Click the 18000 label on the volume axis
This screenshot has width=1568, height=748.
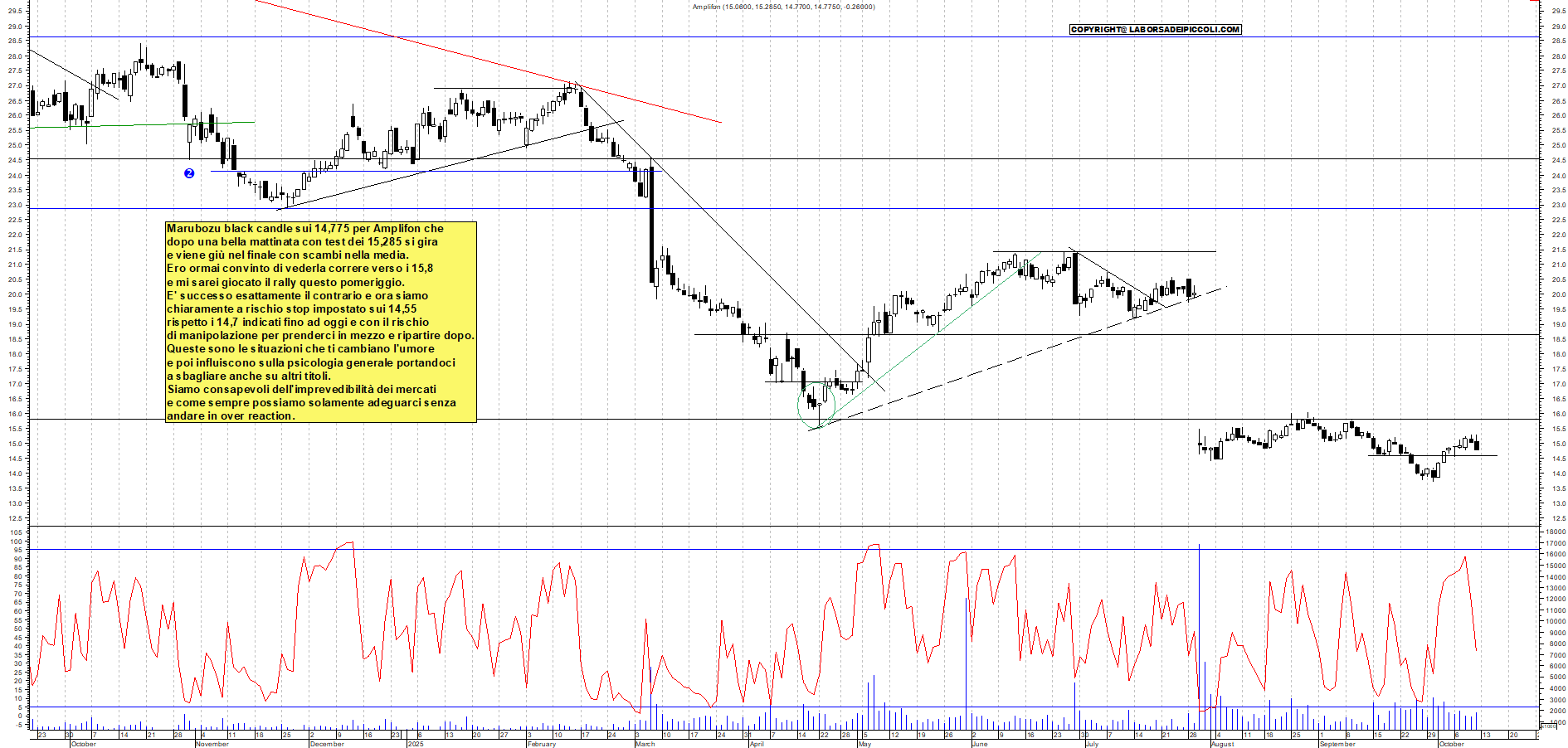point(1555,532)
